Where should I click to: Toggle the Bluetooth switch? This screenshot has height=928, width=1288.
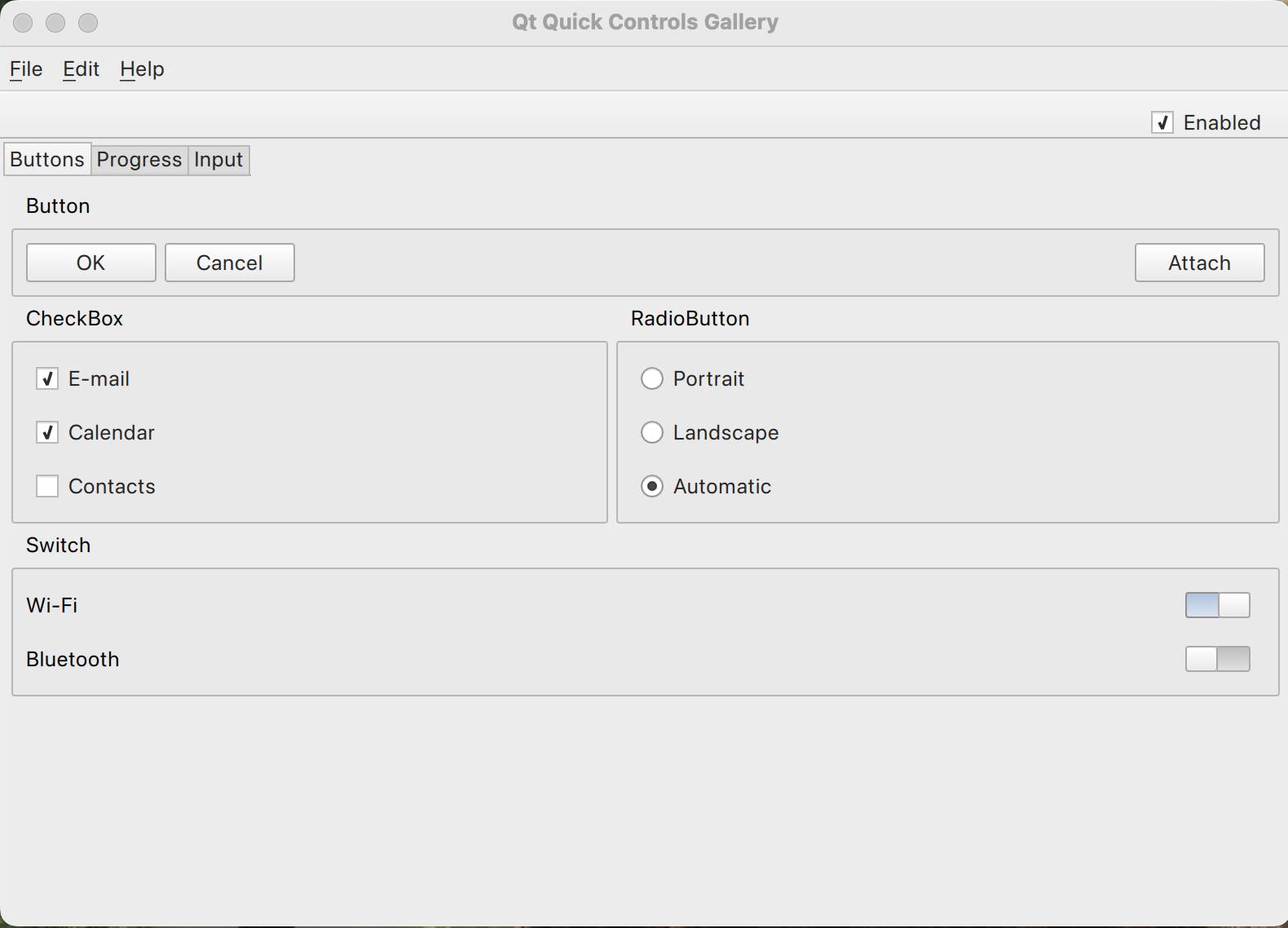1217,659
